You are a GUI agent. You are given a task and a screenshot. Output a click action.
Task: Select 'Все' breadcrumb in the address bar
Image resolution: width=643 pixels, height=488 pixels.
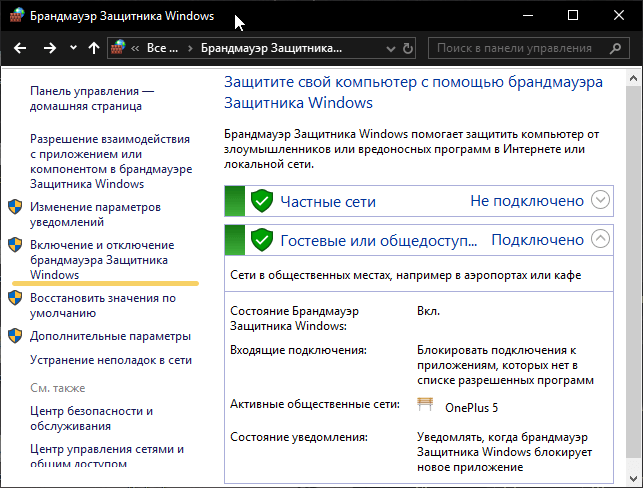[157, 48]
